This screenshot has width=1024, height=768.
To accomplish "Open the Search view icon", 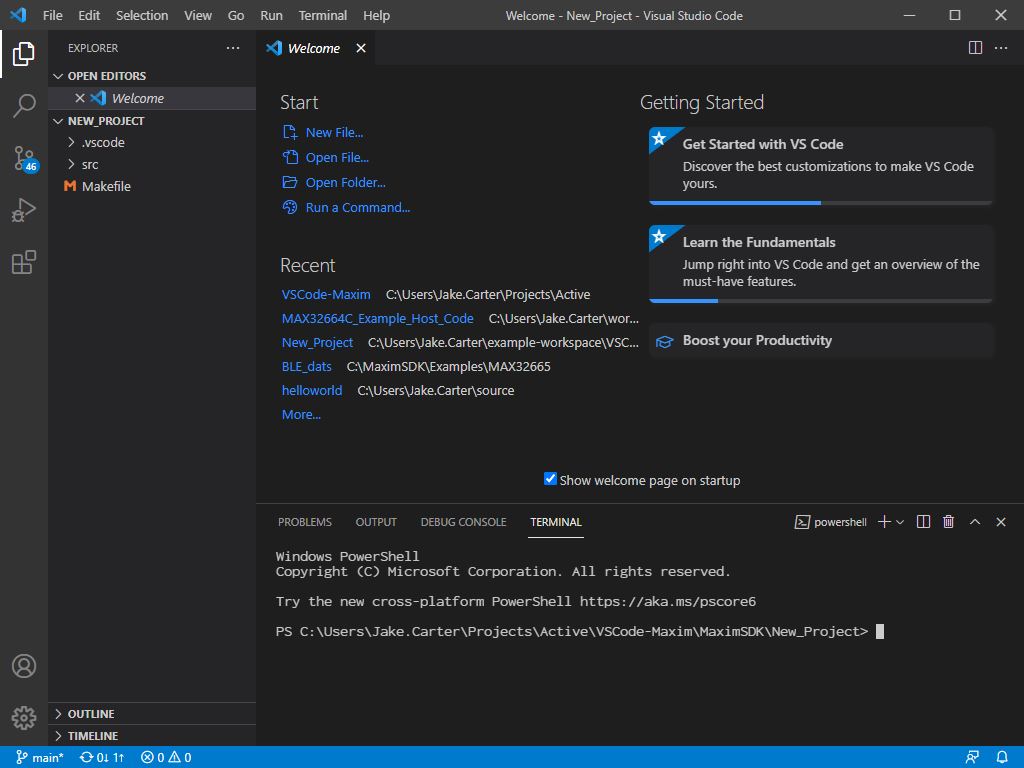I will click(x=24, y=105).
